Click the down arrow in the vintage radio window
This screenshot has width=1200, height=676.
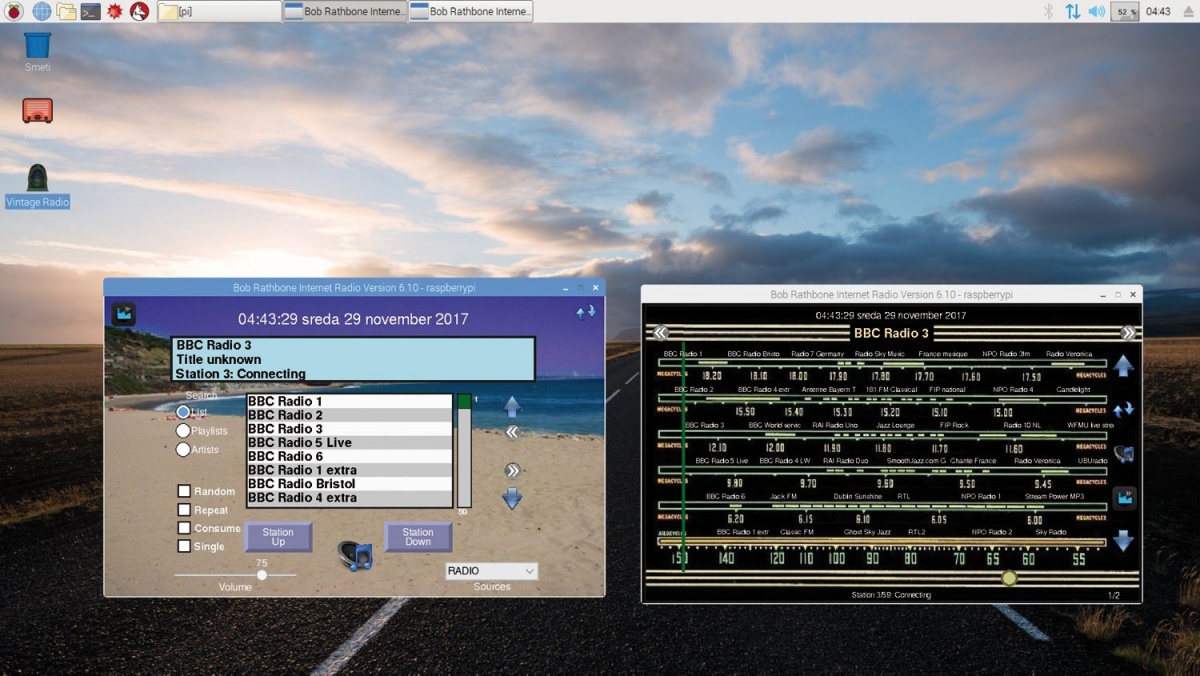coord(1123,541)
